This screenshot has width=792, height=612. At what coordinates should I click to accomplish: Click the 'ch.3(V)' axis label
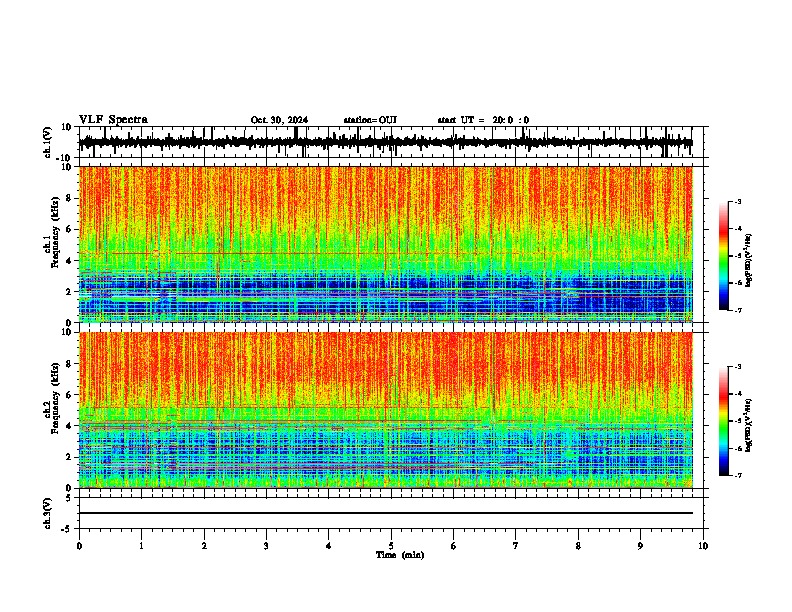click(x=48, y=513)
